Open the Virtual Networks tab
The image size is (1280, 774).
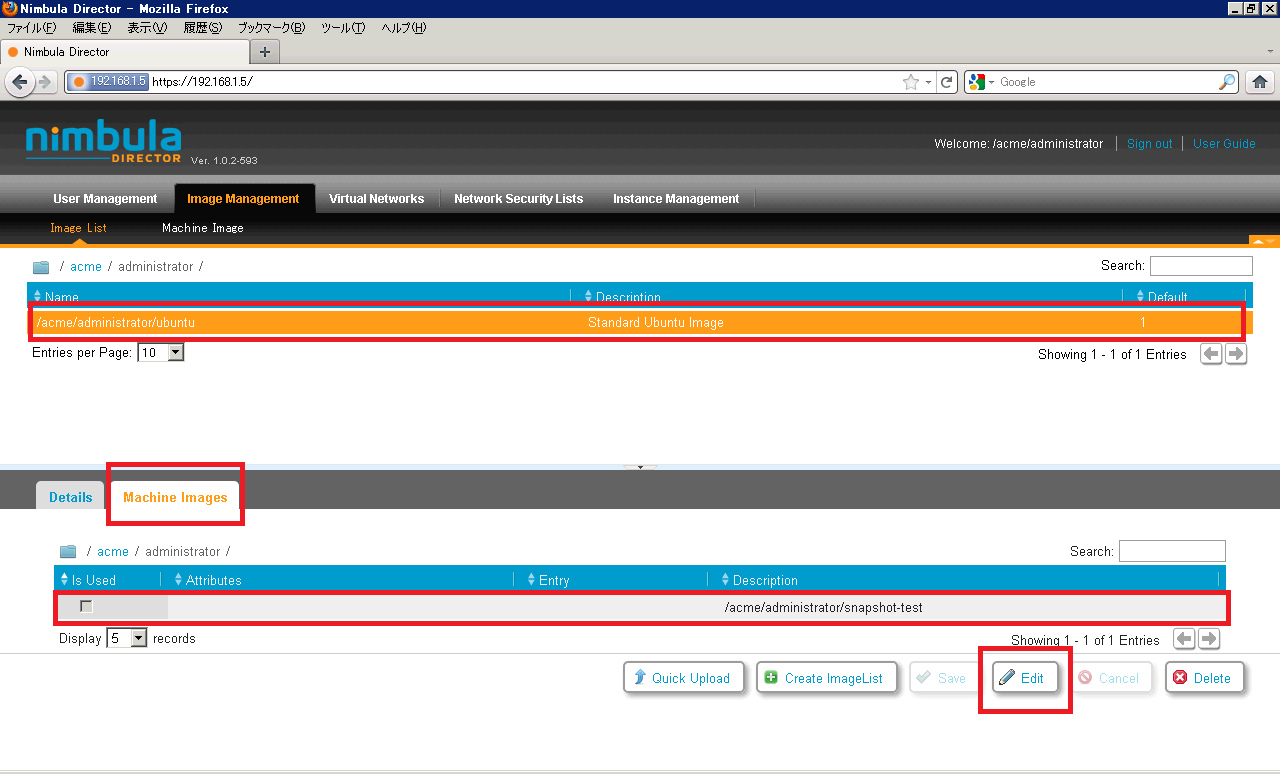[376, 199]
